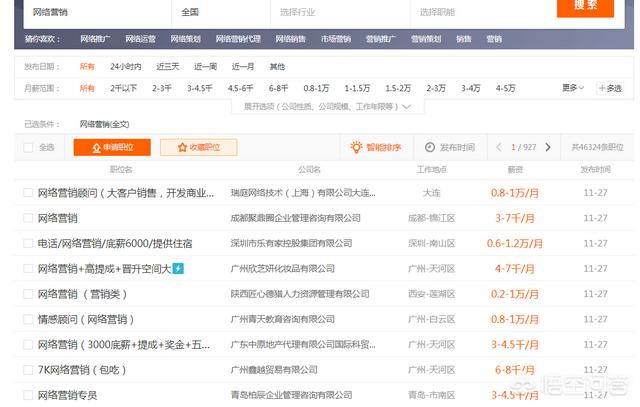Go to previous page with left arrow
The image size is (640, 407).
click(x=499, y=147)
